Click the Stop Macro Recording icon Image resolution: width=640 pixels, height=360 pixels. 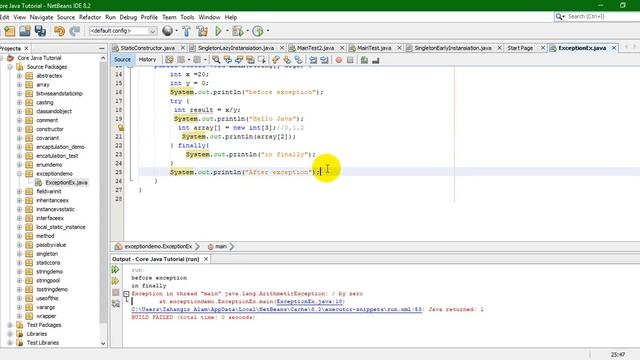(350, 60)
